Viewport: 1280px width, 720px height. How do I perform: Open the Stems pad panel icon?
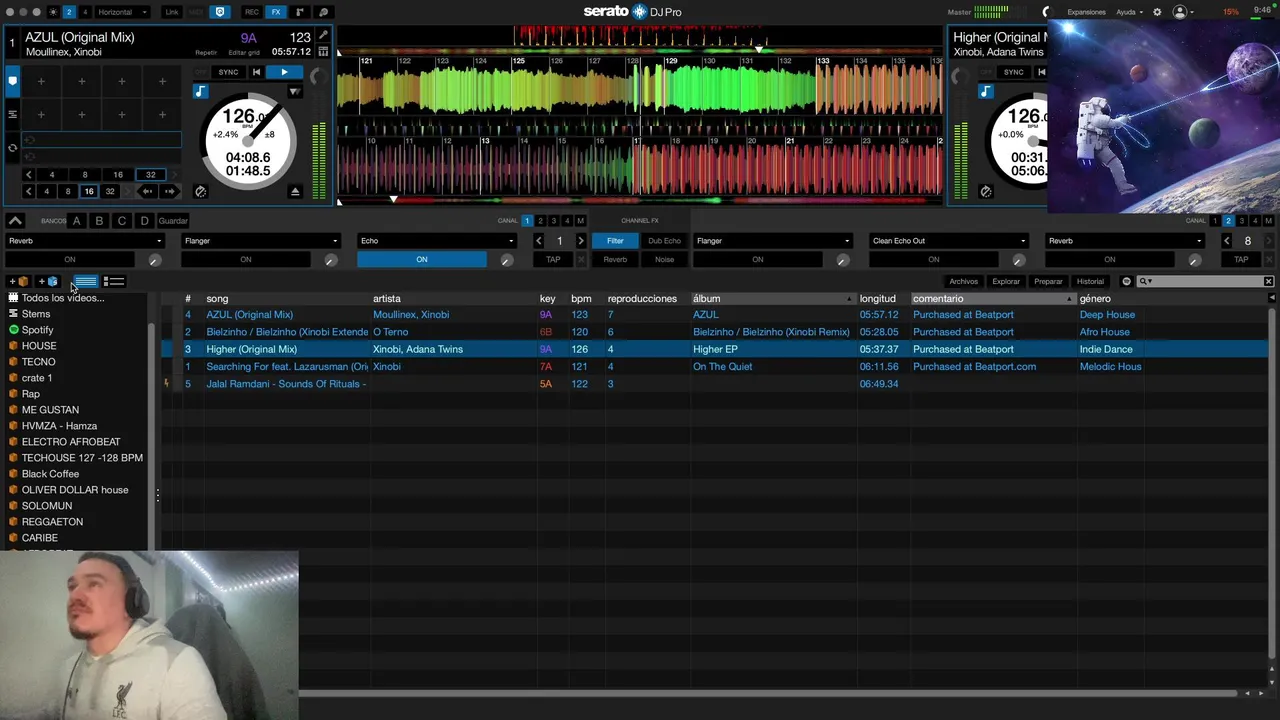coord(323,12)
